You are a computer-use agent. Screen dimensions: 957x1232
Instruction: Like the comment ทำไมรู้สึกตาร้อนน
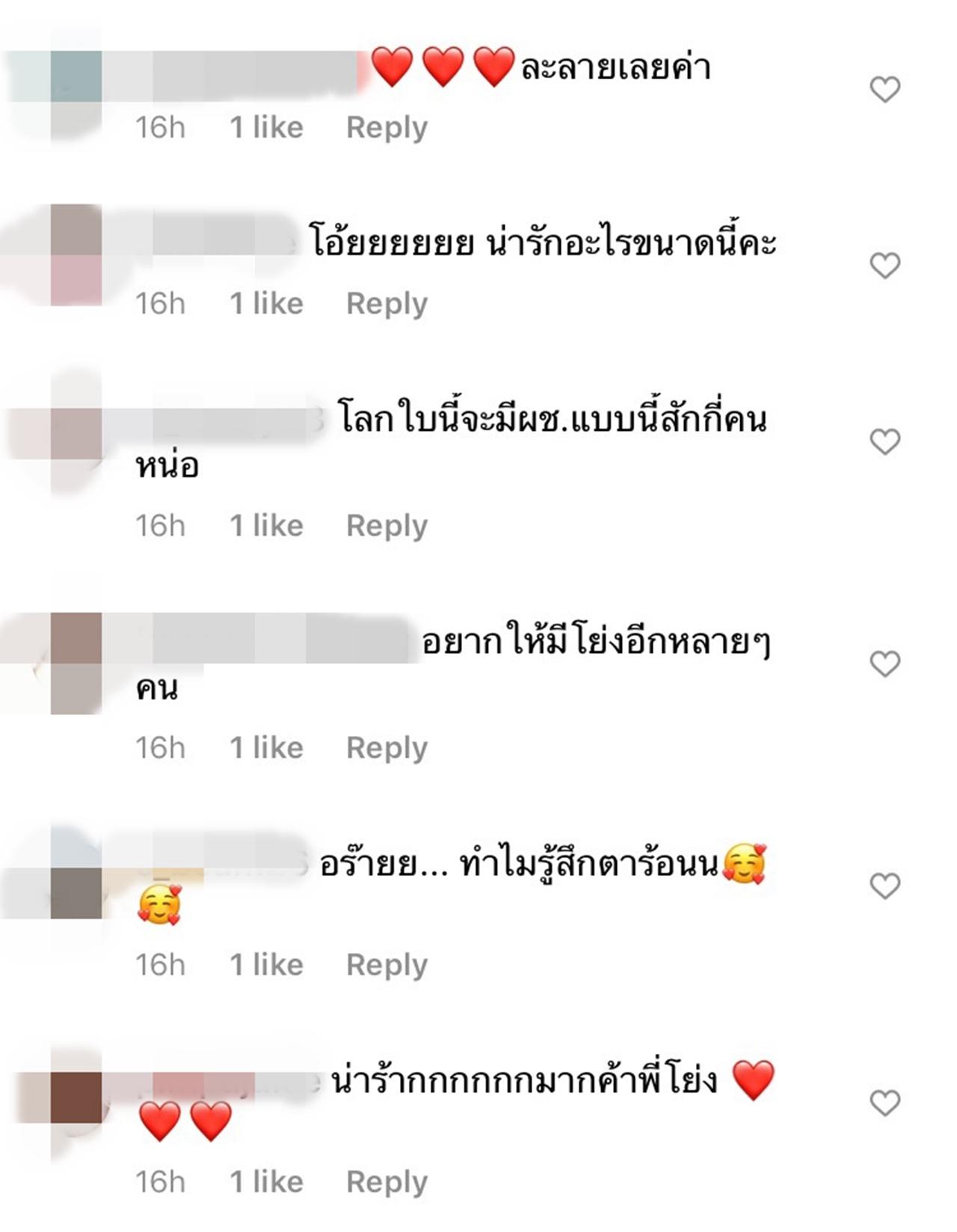click(884, 886)
